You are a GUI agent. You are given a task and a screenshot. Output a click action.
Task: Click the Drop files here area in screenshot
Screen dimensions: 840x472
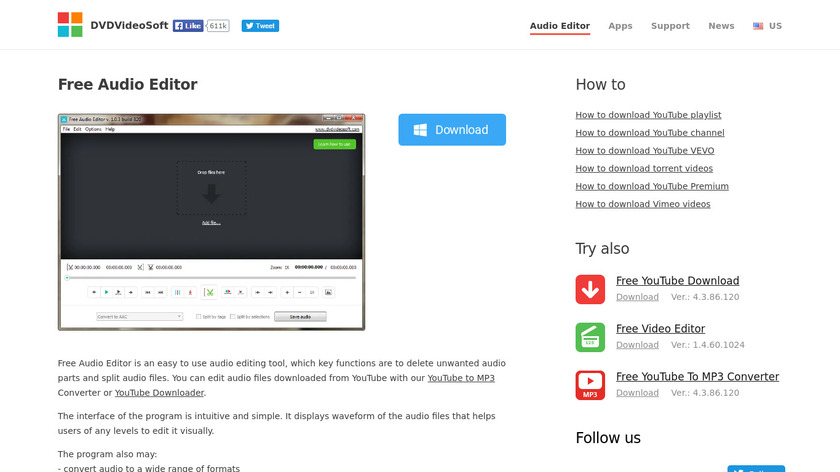click(212, 188)
